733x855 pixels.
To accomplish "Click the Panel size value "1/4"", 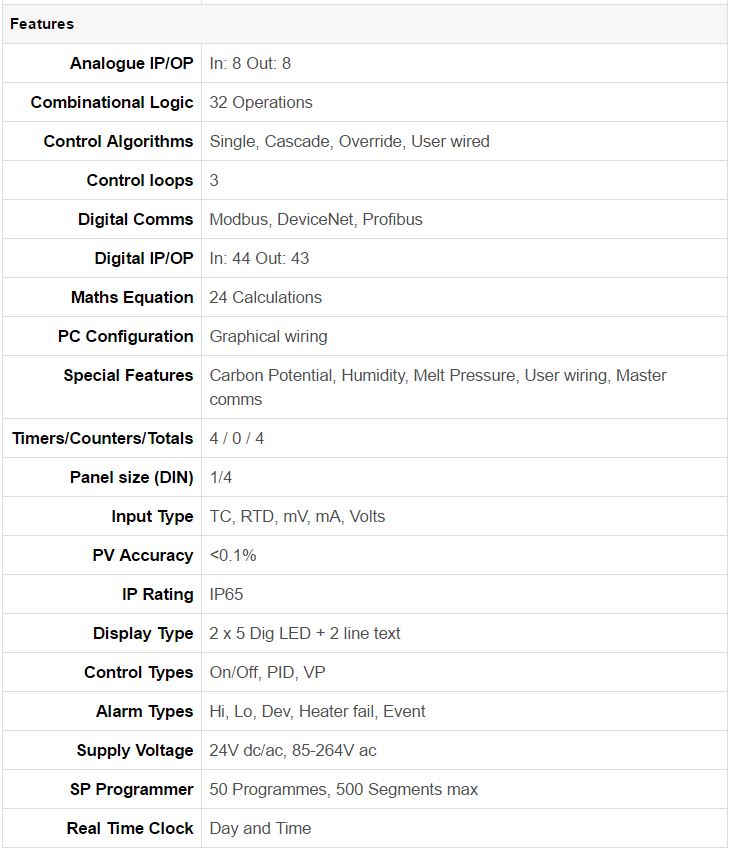I will click(x=220, y=477).
